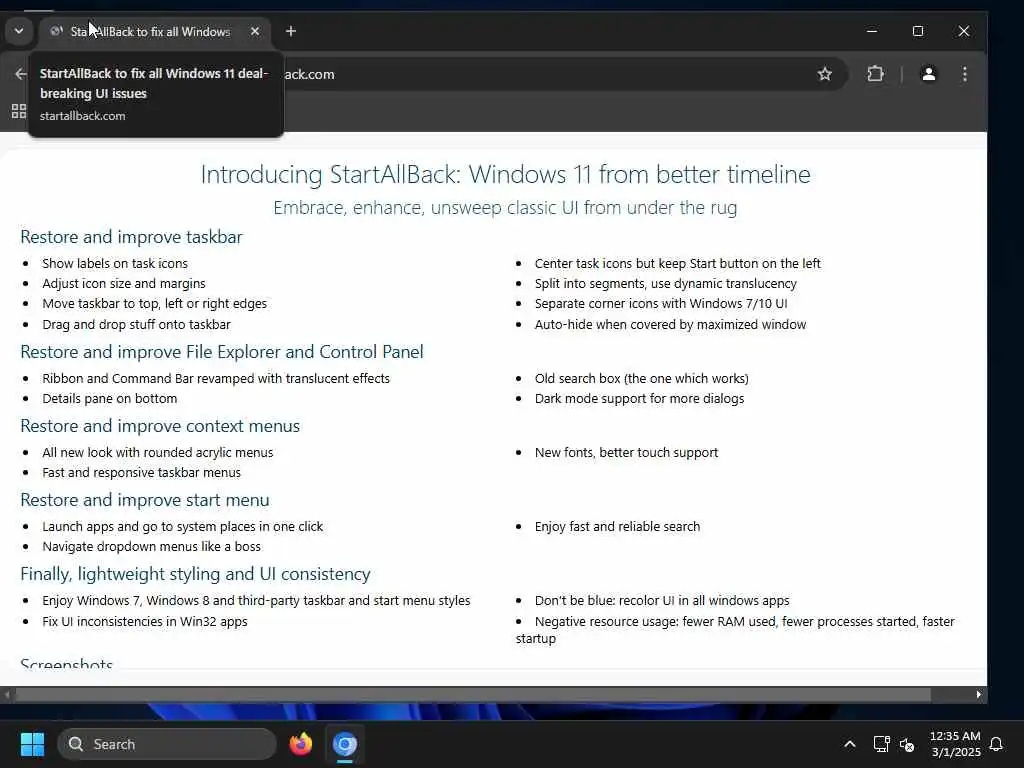Image resolution: width=1024 pixels, height=768 pixels.
Task: Go back with the browser back arrow
Action: click(x=20, y=74)
